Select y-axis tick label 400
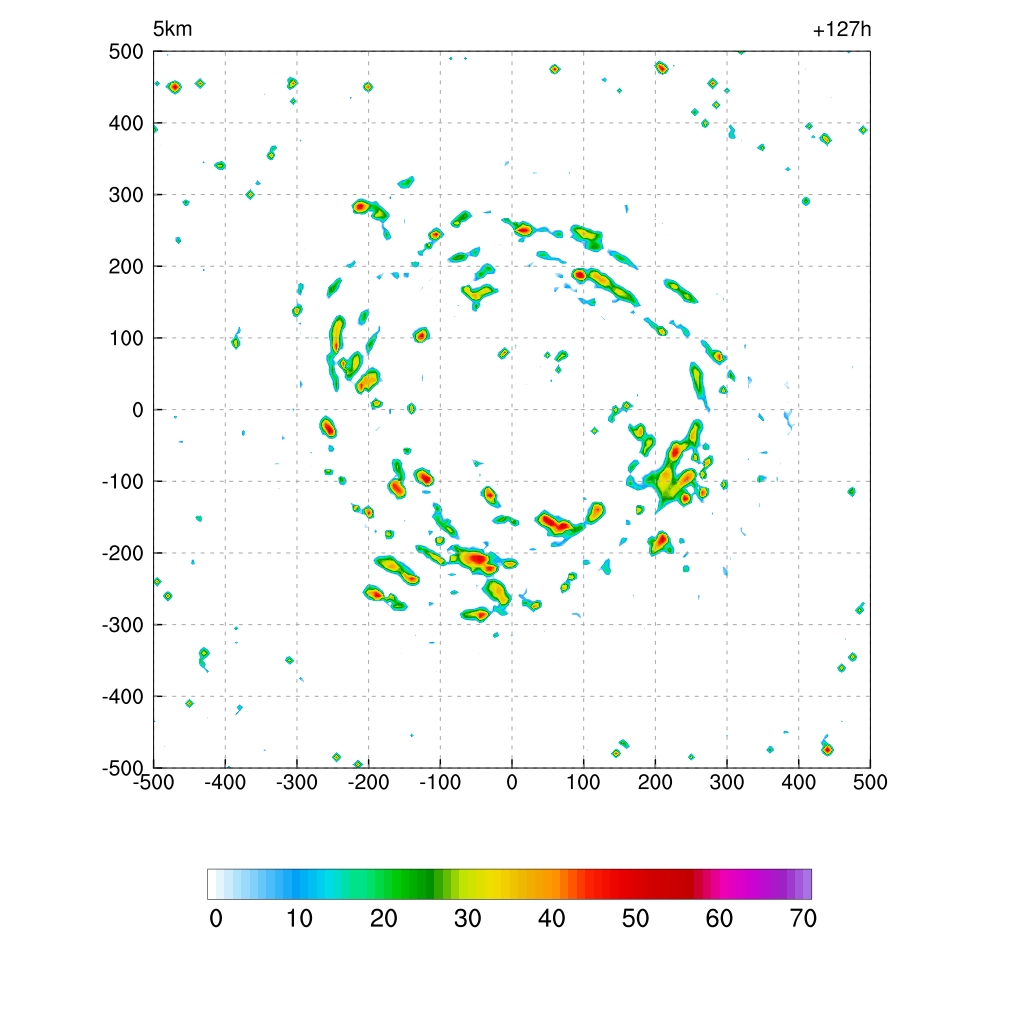This screenshot has width=1024, height=1024. pyautogui.click(x=126, y=123)
